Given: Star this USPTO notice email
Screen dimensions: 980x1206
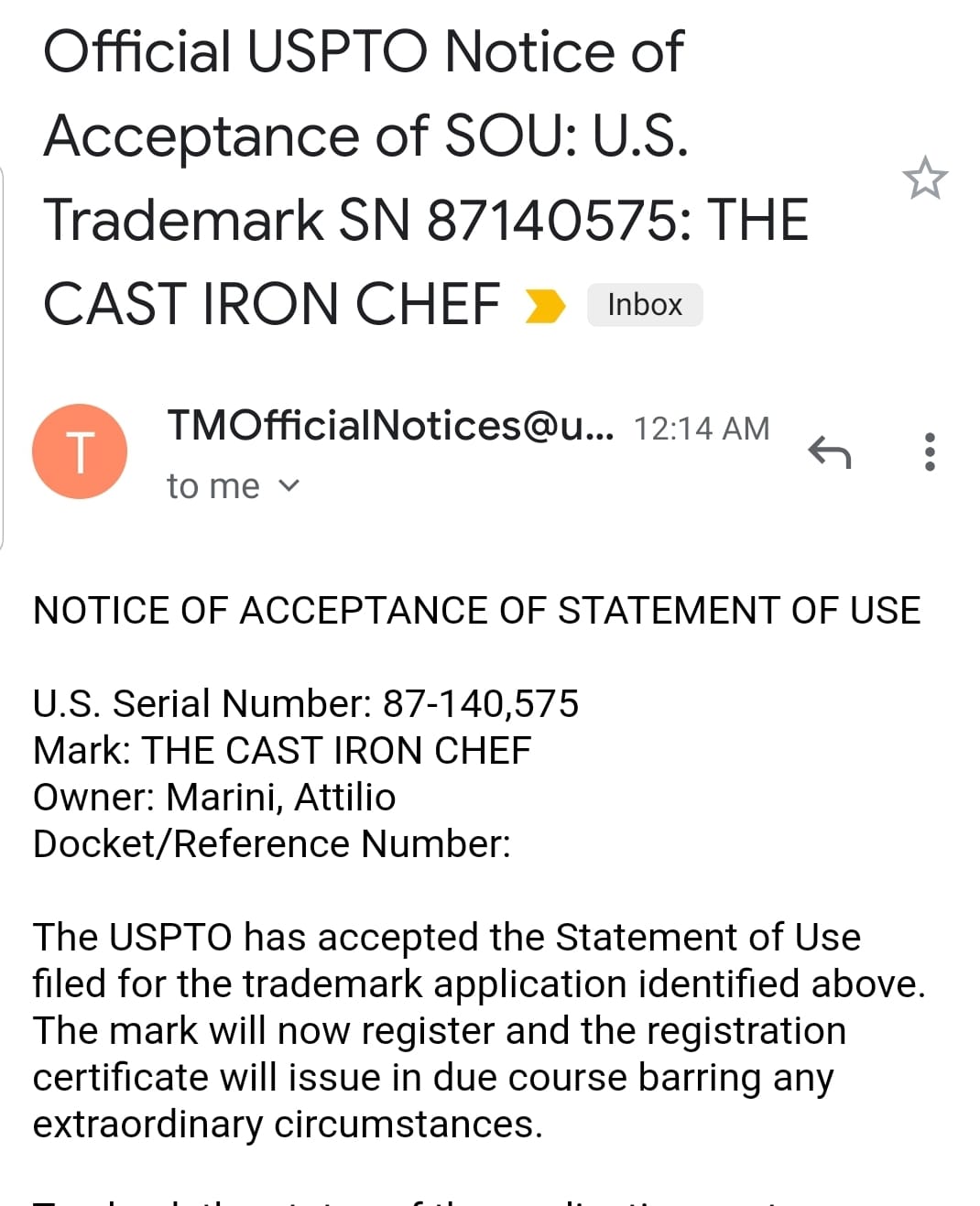Looking at the screenshot, I should [924, 178].
